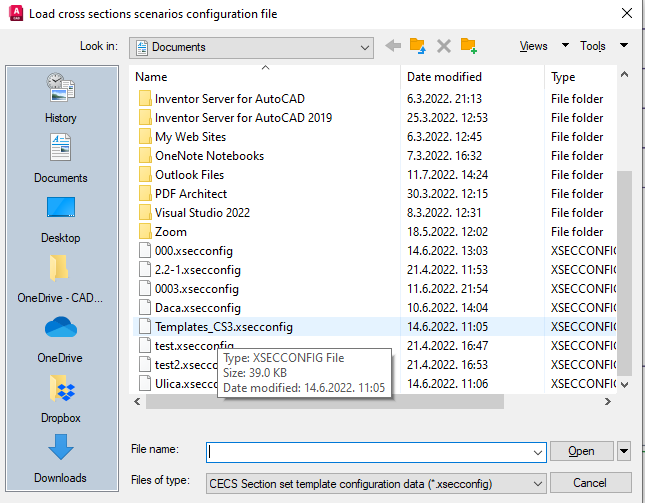This screenshot has height=503, width=645.
Task: Click the Back arrow navigation icon
Action: [x=393, y=46]
